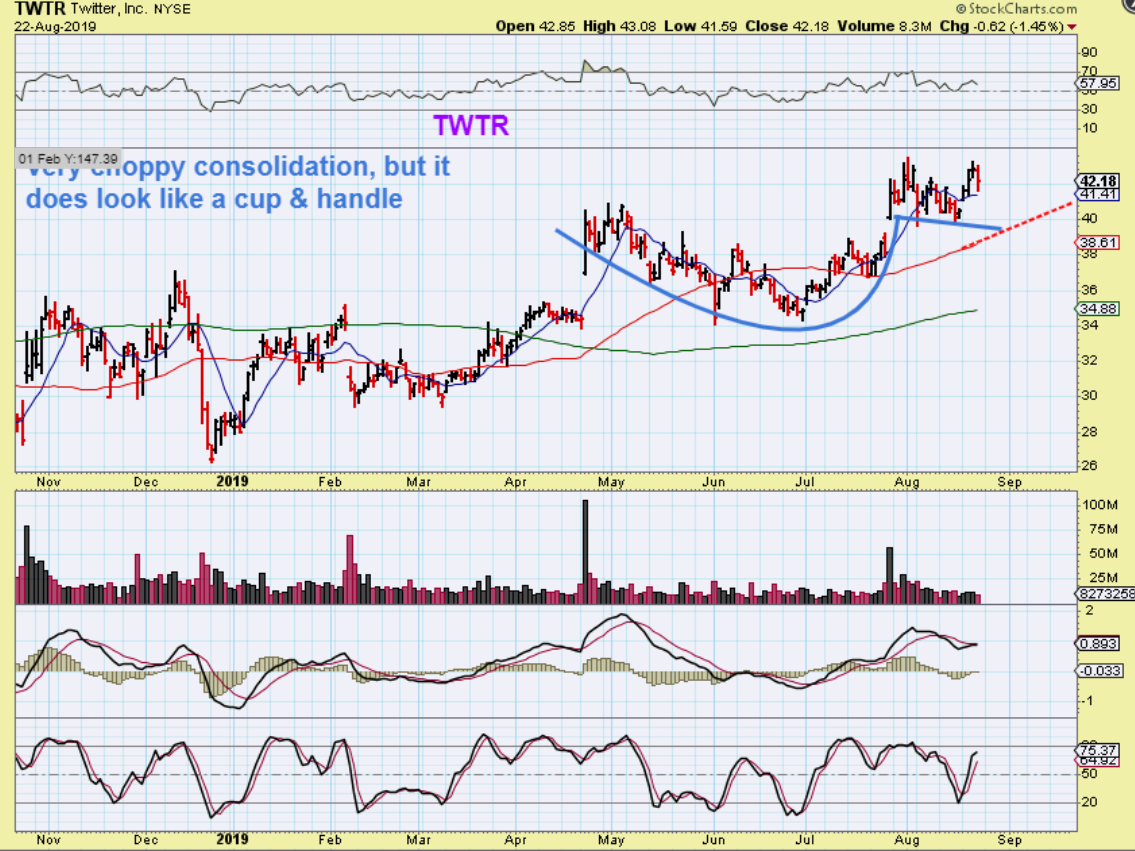The image size is (1135, 851).
Task: Click 'Sep' on the date axis under the price panel
Action: tap(1010, 482)
